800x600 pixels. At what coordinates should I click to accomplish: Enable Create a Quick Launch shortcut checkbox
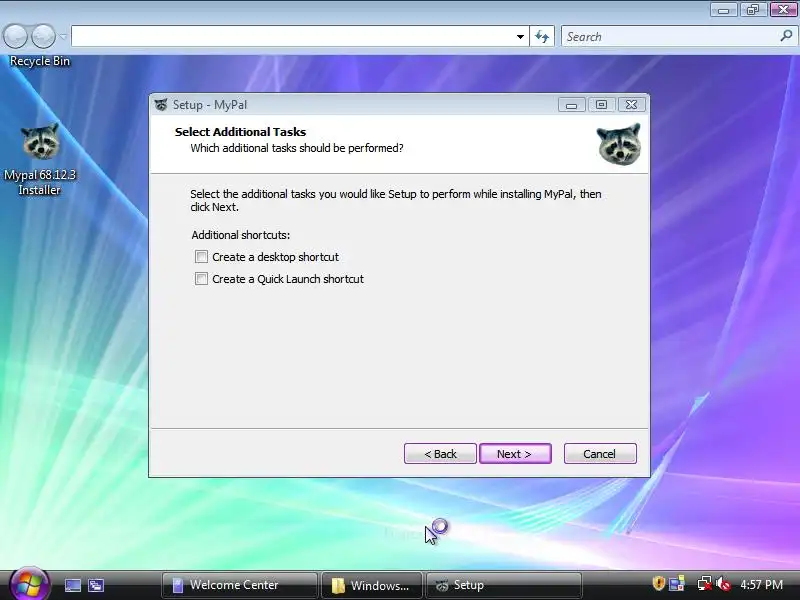pos(202,279)
